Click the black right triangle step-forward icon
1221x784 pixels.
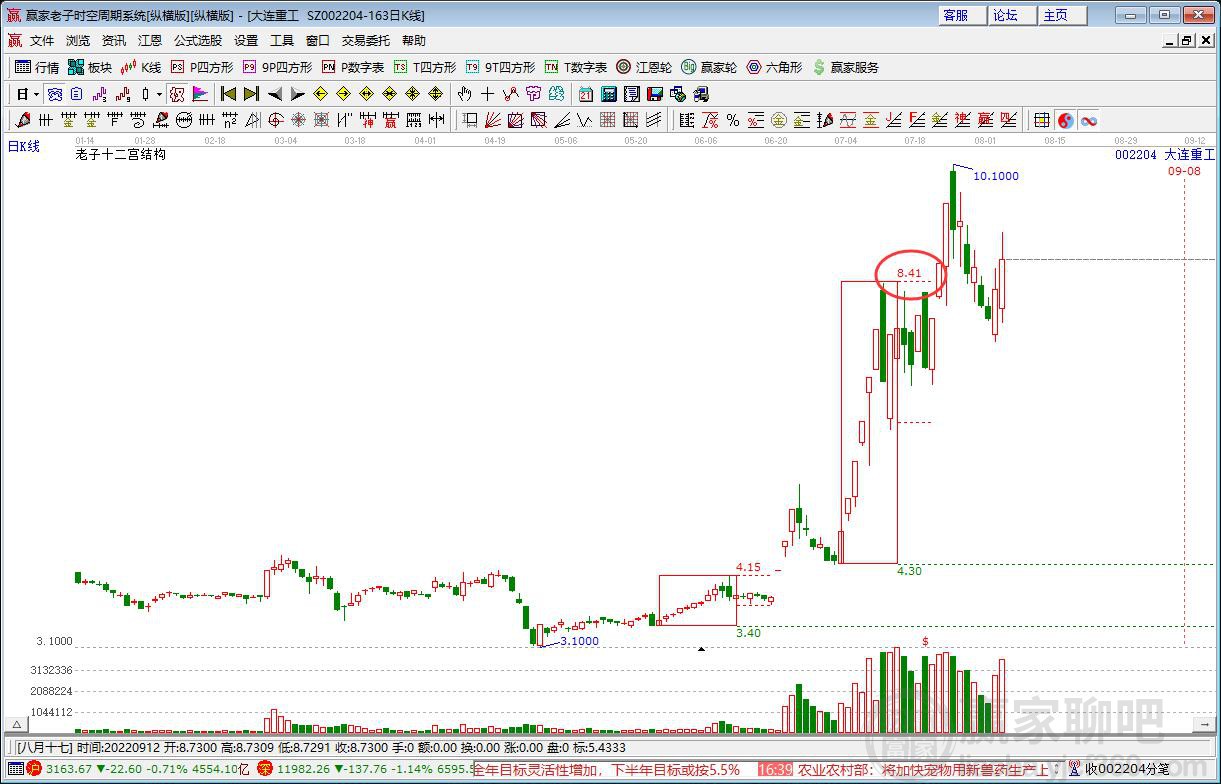[x=298, y=94]
